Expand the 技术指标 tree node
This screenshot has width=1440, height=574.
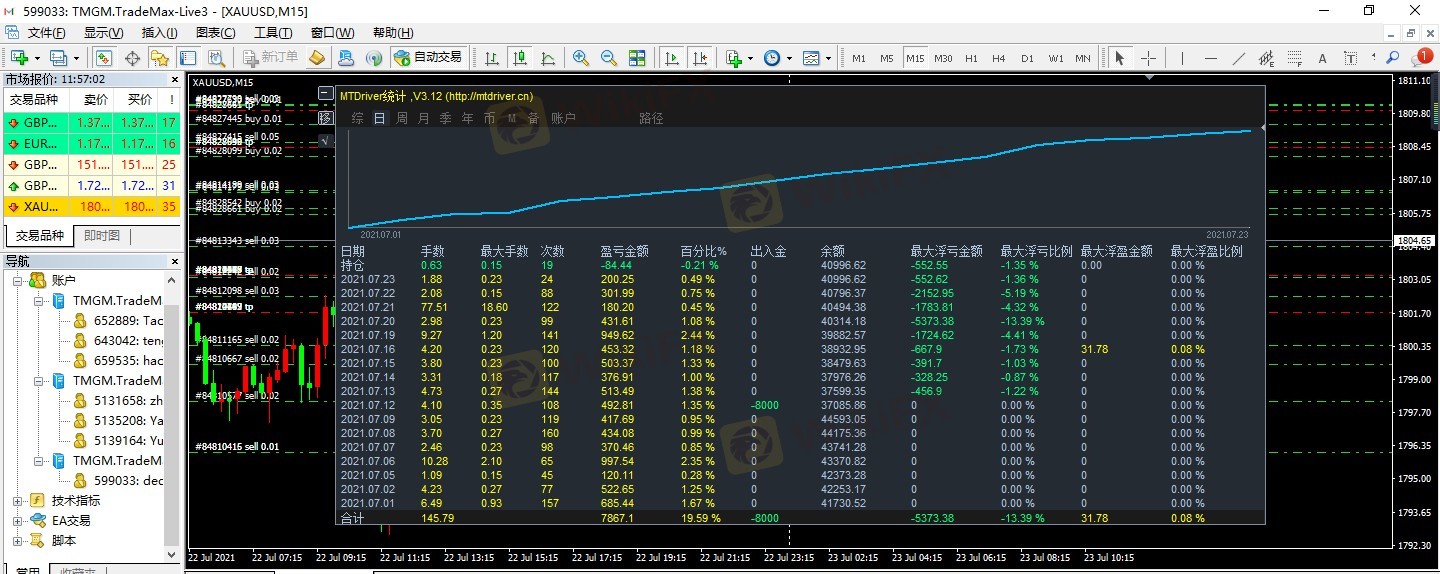coord(18,500)
